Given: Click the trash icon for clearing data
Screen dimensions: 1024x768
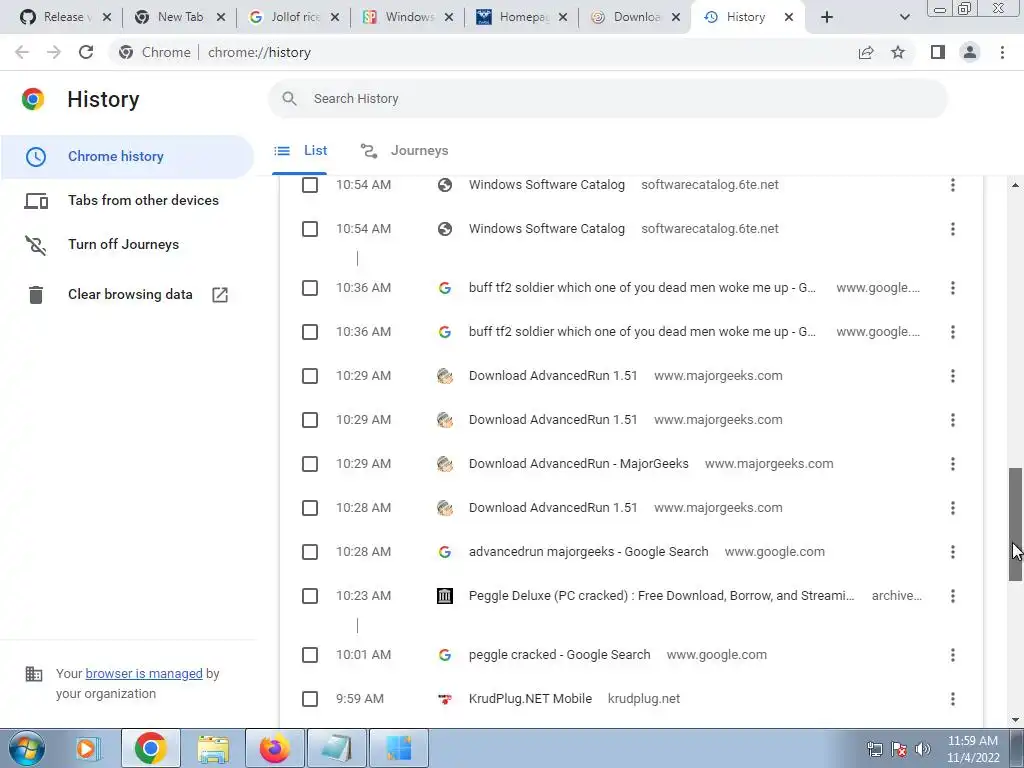Looking at the screenshot, I should [35, 295].
